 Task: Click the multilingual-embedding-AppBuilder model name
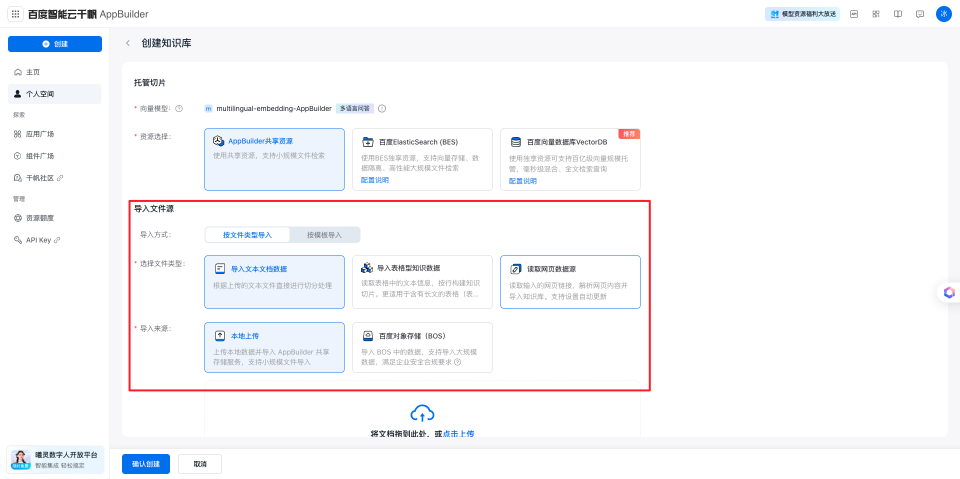(x=274, y=109)
